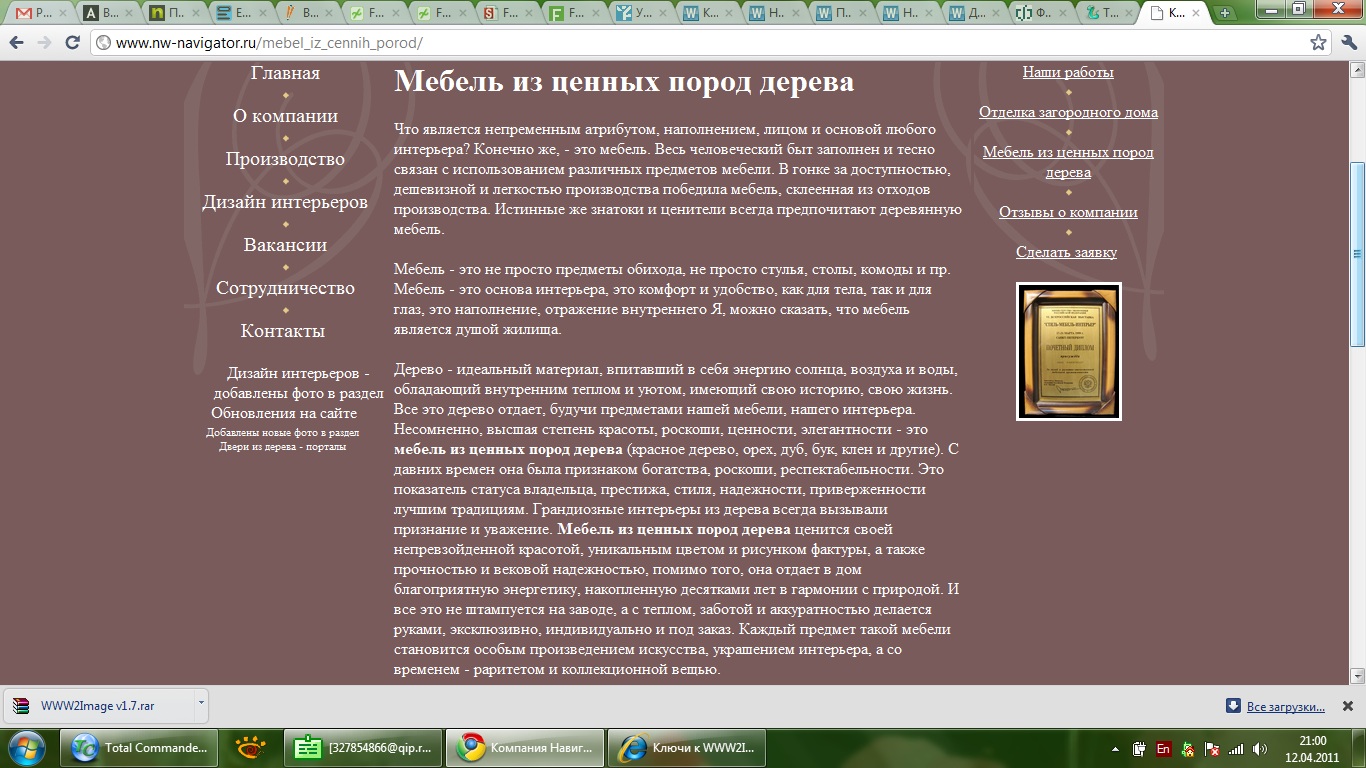Click globe site info icon in address bar
Viewport: 1366px width, 768px height.
pyautogui.click(x=103, y=43)
